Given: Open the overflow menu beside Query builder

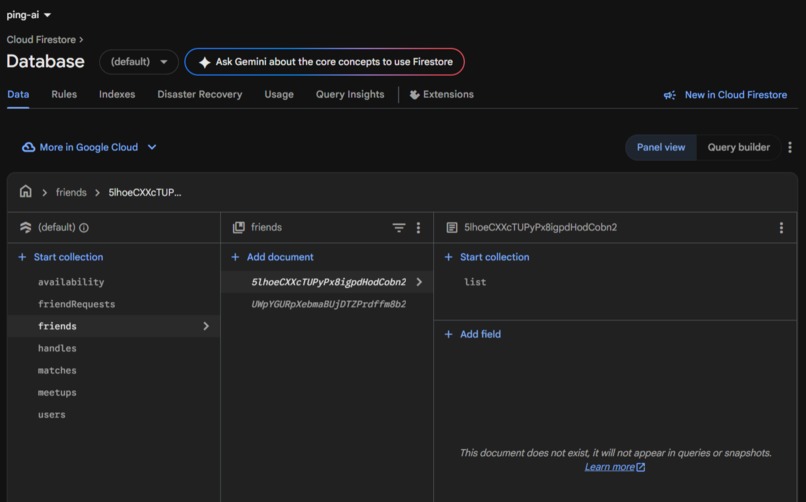Looking at the screenshot, I should [790, 147].
